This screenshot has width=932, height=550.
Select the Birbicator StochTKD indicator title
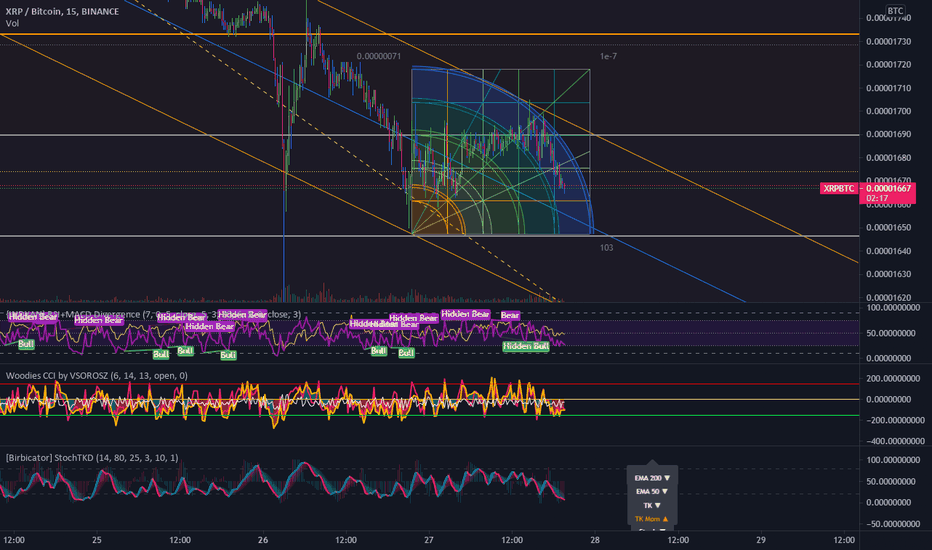92,457
